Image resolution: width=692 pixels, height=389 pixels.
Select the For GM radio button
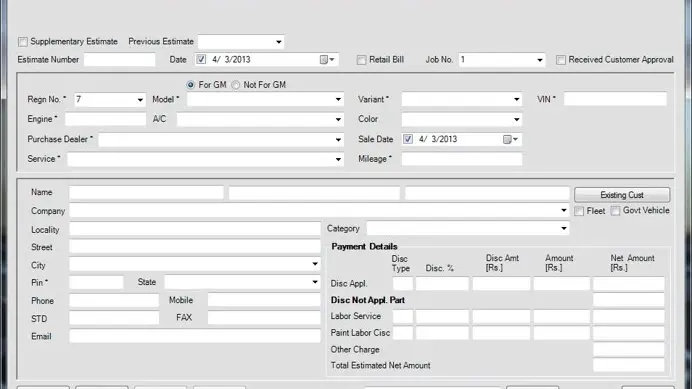tap(191, 85)
